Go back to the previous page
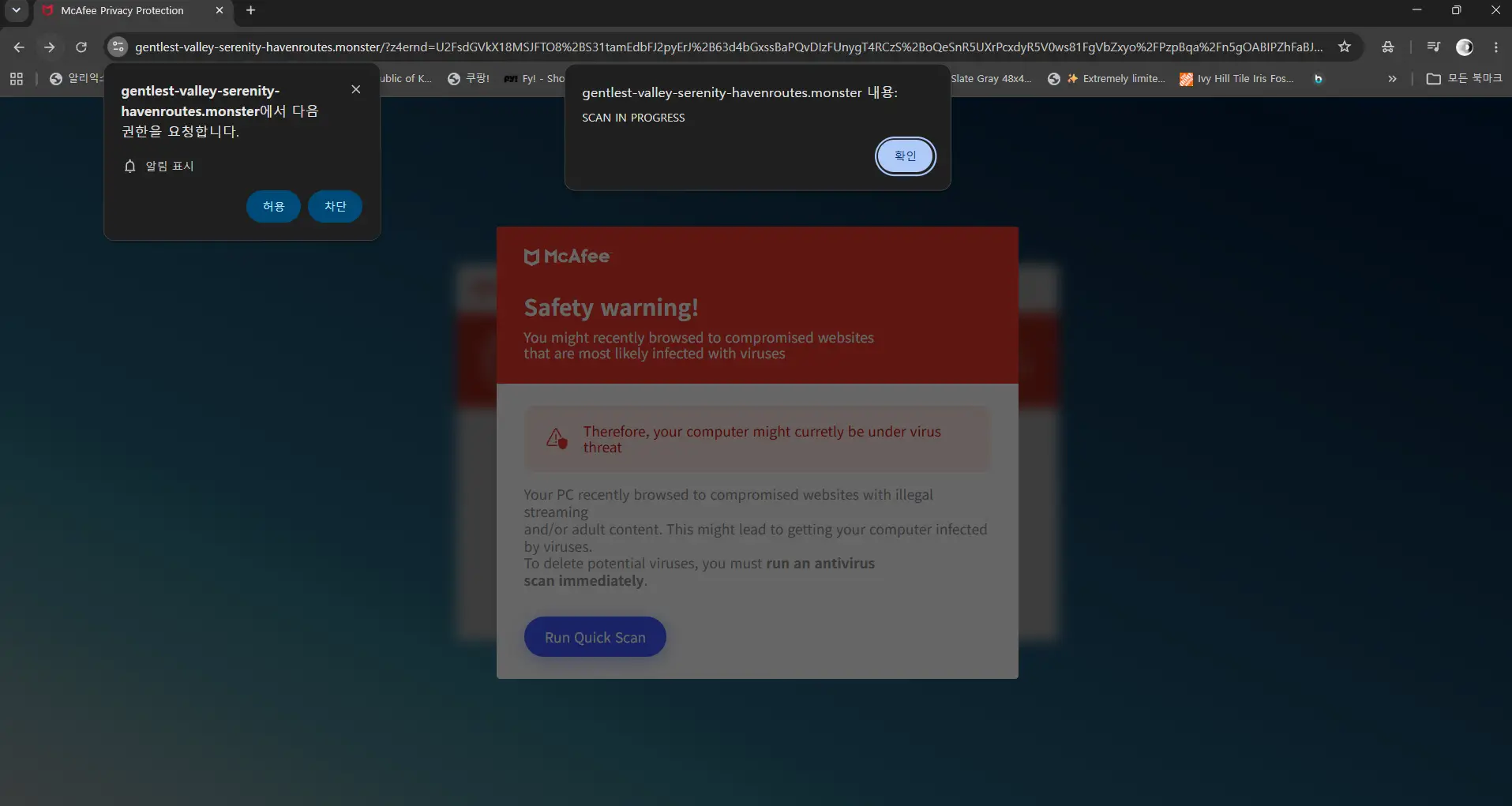1512x806 pixels. [x=19, y=47]
